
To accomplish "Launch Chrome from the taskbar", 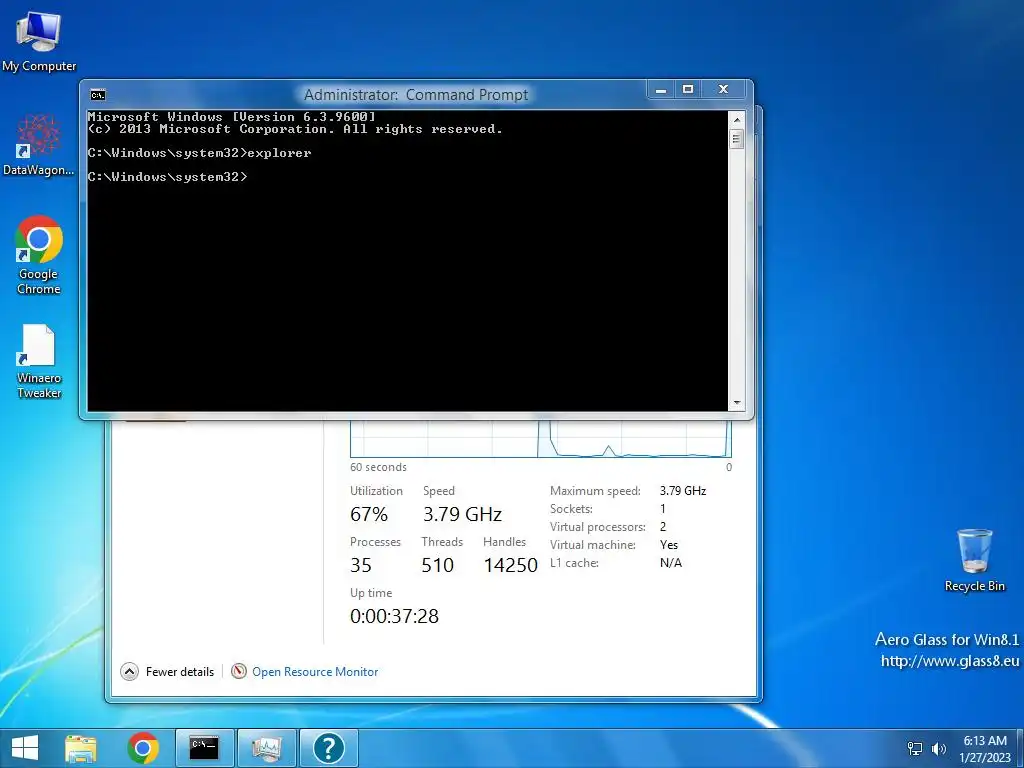I will (143, 748).
